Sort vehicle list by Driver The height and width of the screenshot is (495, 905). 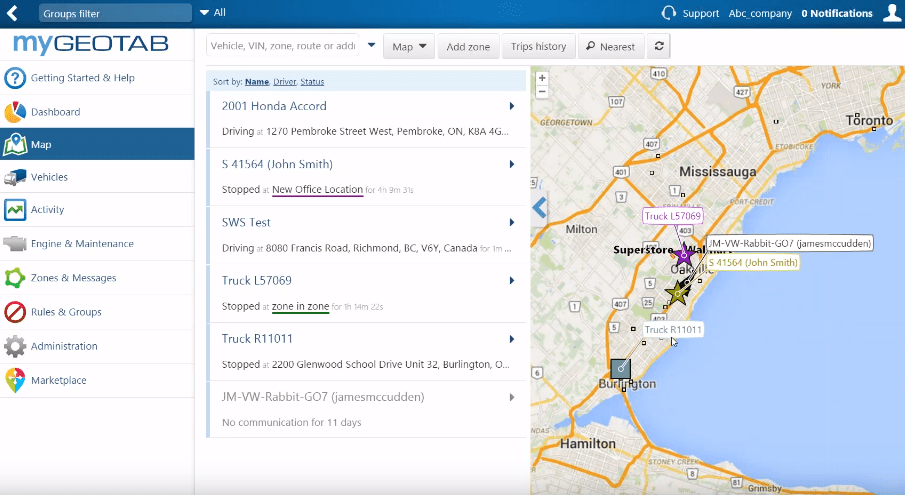[x=284, y=82]
